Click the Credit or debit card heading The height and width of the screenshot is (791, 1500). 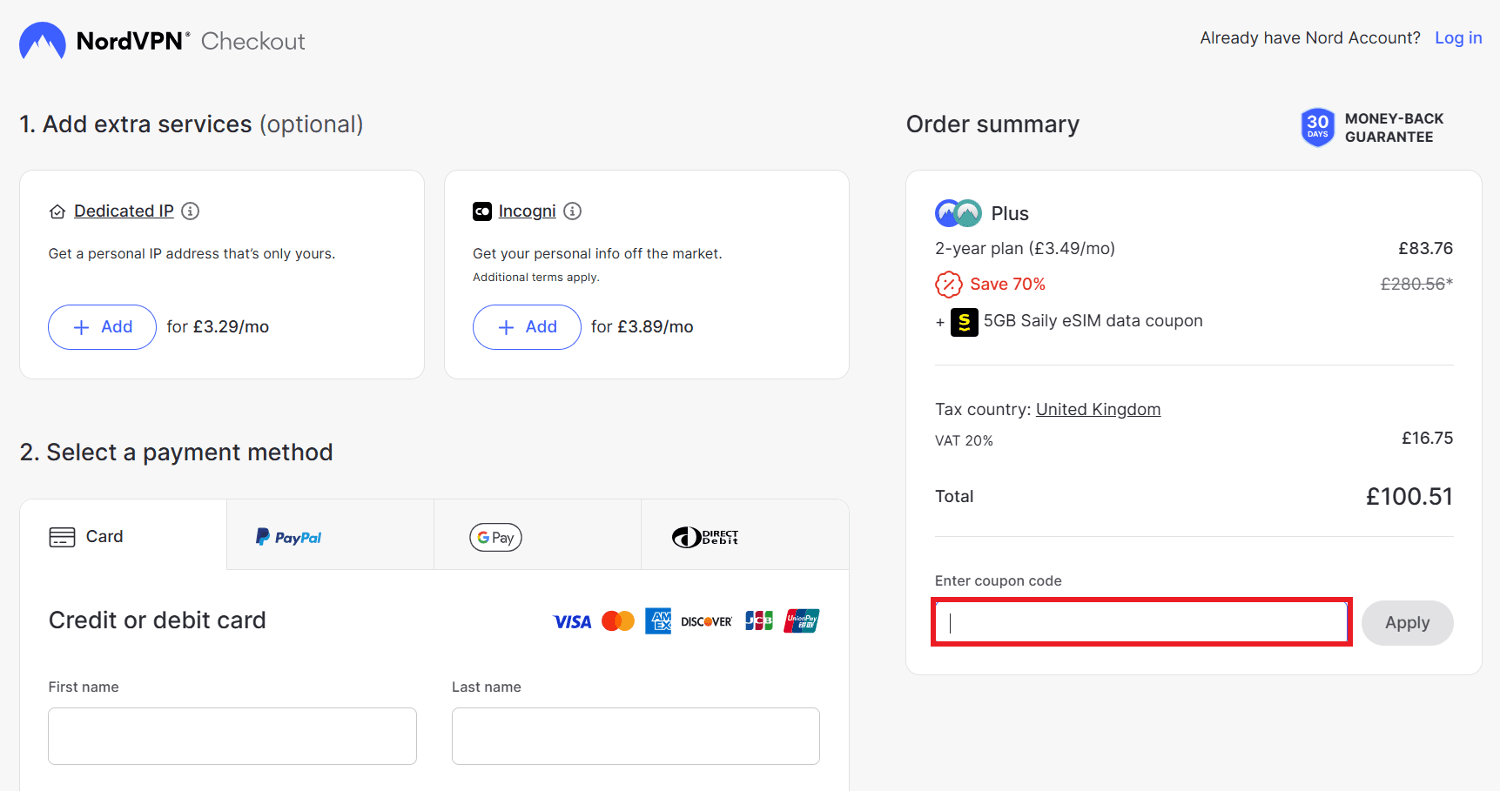click(x=157, y=620)
